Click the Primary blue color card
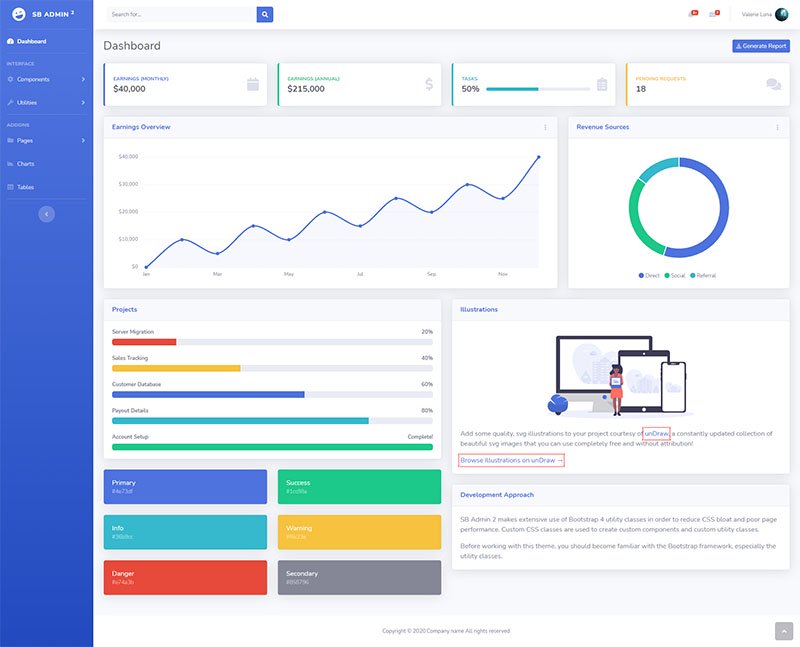The height and width of the screenshot is (647, 800). pyautogui.click(x=185, y=486)
